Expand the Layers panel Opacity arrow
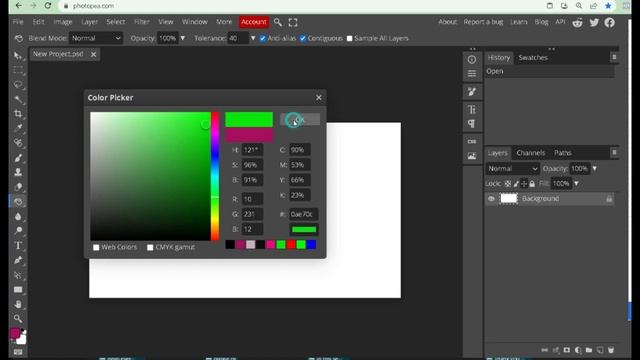Viewport: 640px width, 360px height. coord(594,169)
